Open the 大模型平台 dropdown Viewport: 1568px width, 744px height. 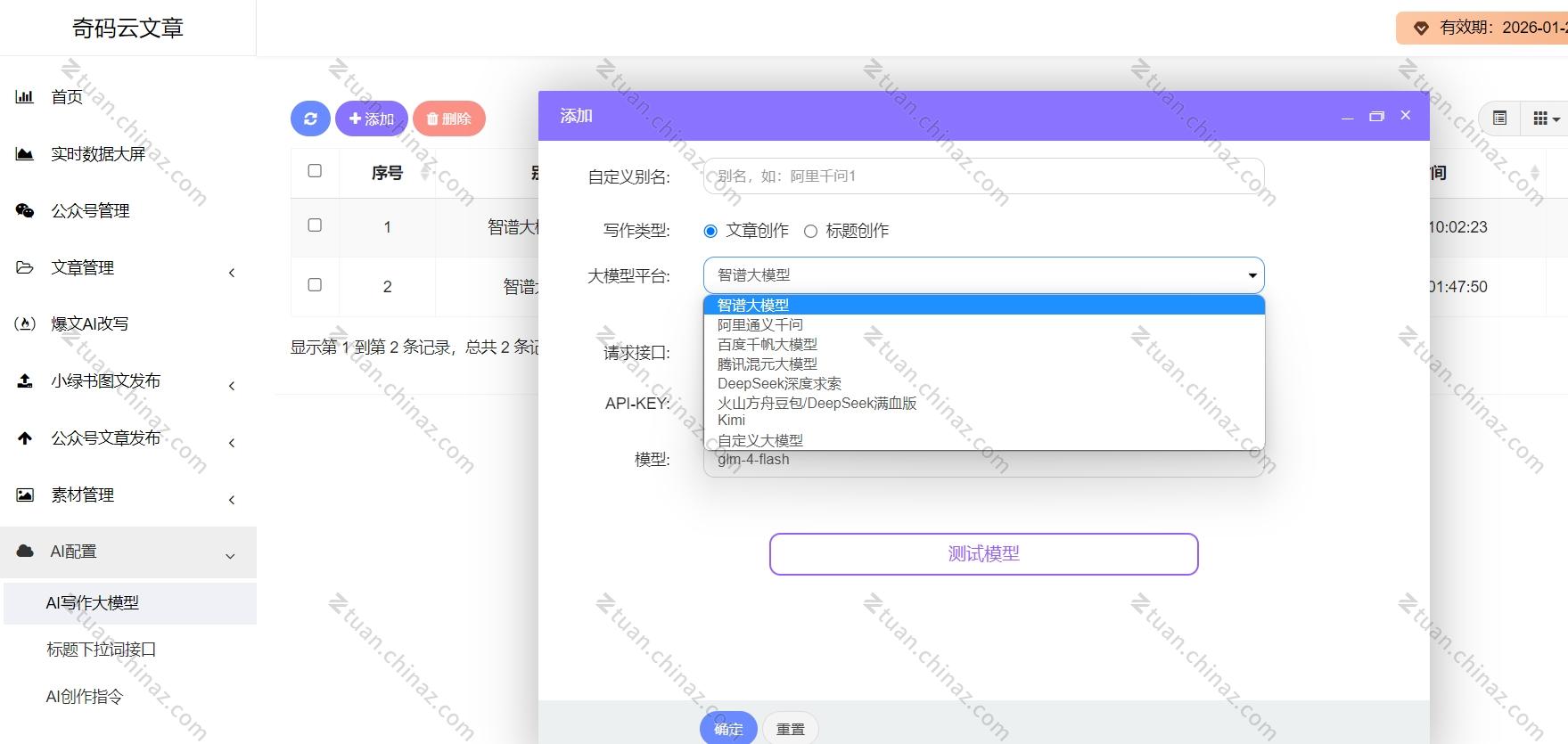point(983,275)
